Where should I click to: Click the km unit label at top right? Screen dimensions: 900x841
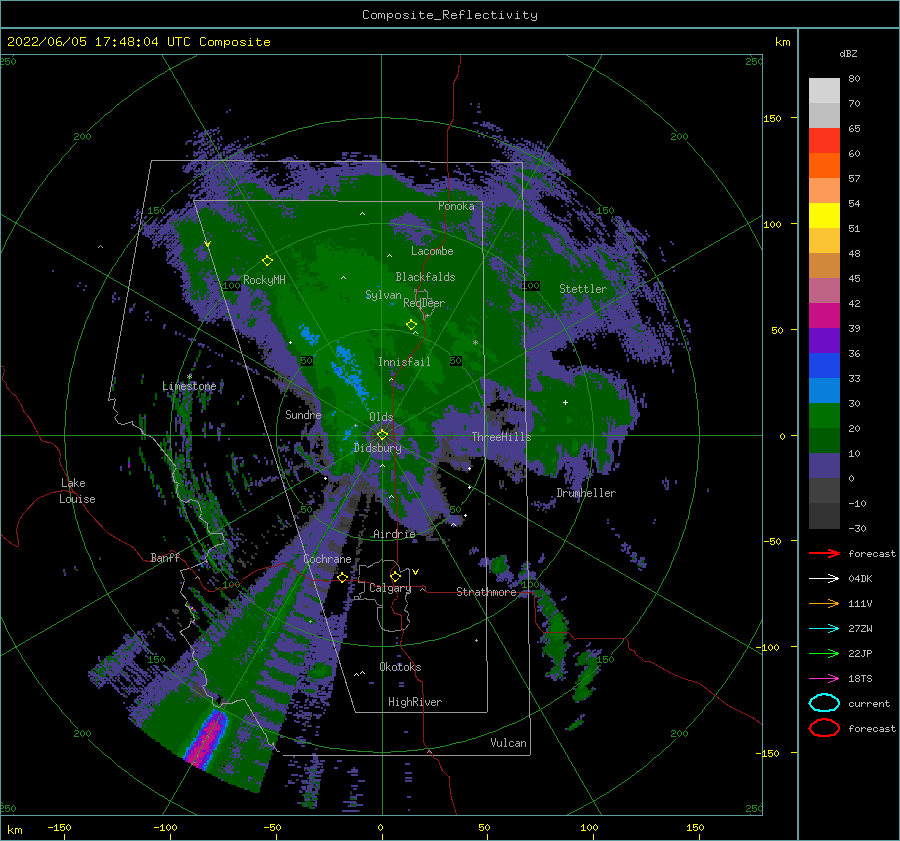coord(782,42)
